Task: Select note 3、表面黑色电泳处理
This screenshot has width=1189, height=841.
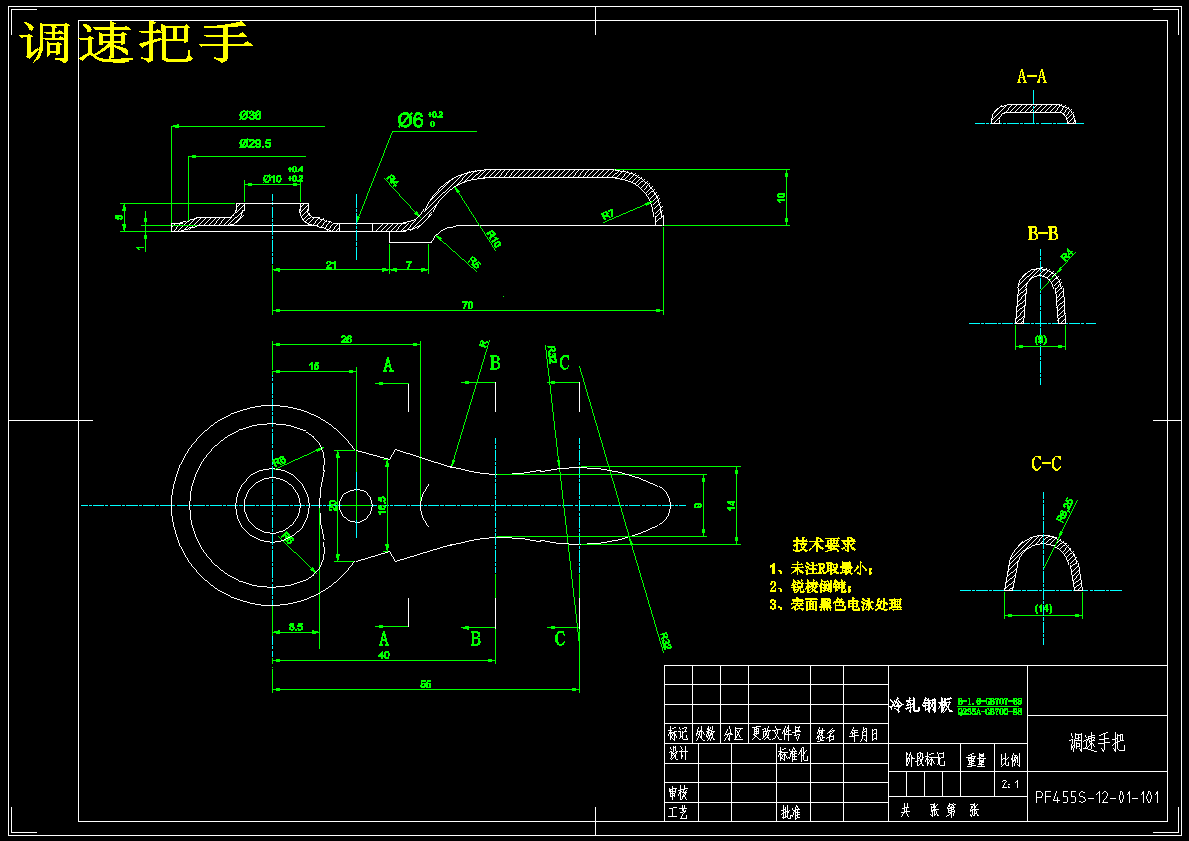Action: coord(836,605)
